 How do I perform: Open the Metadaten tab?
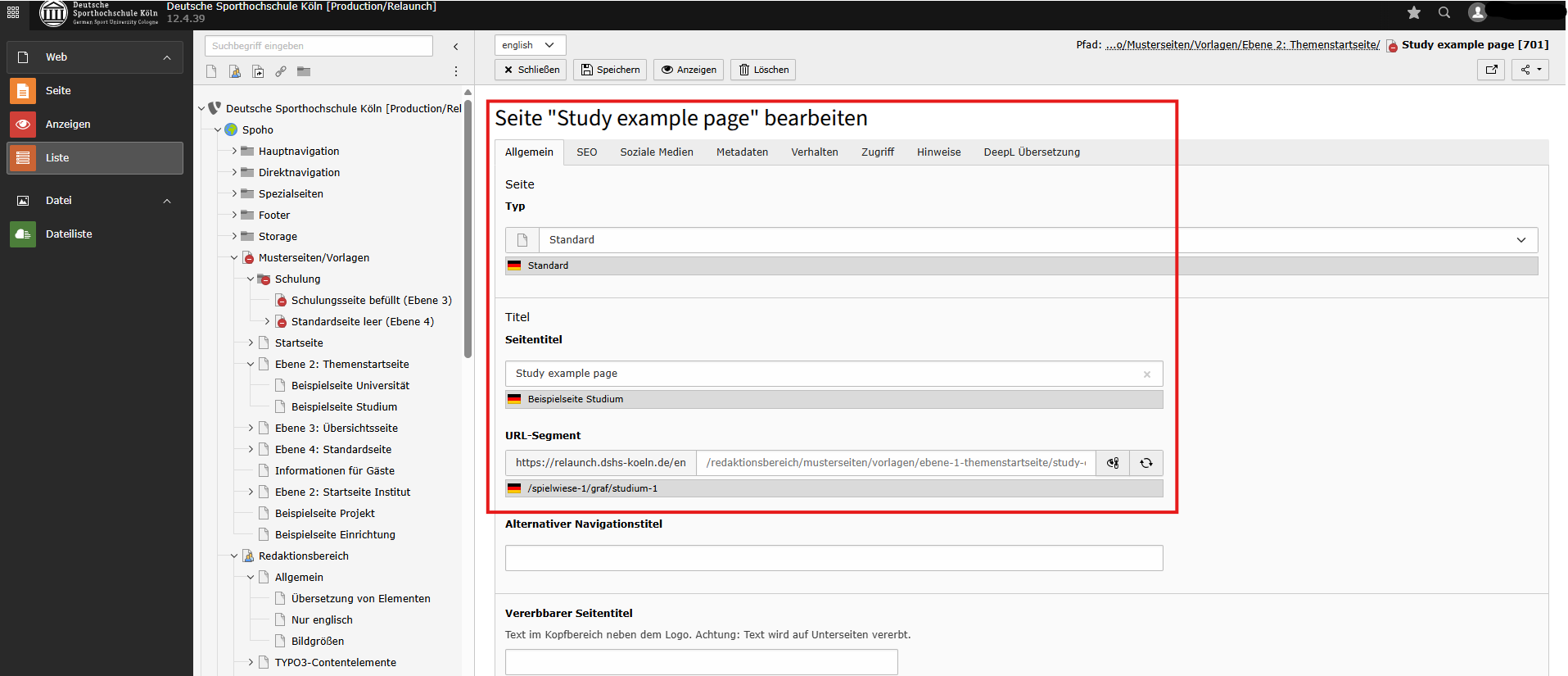tap(742, 152)
